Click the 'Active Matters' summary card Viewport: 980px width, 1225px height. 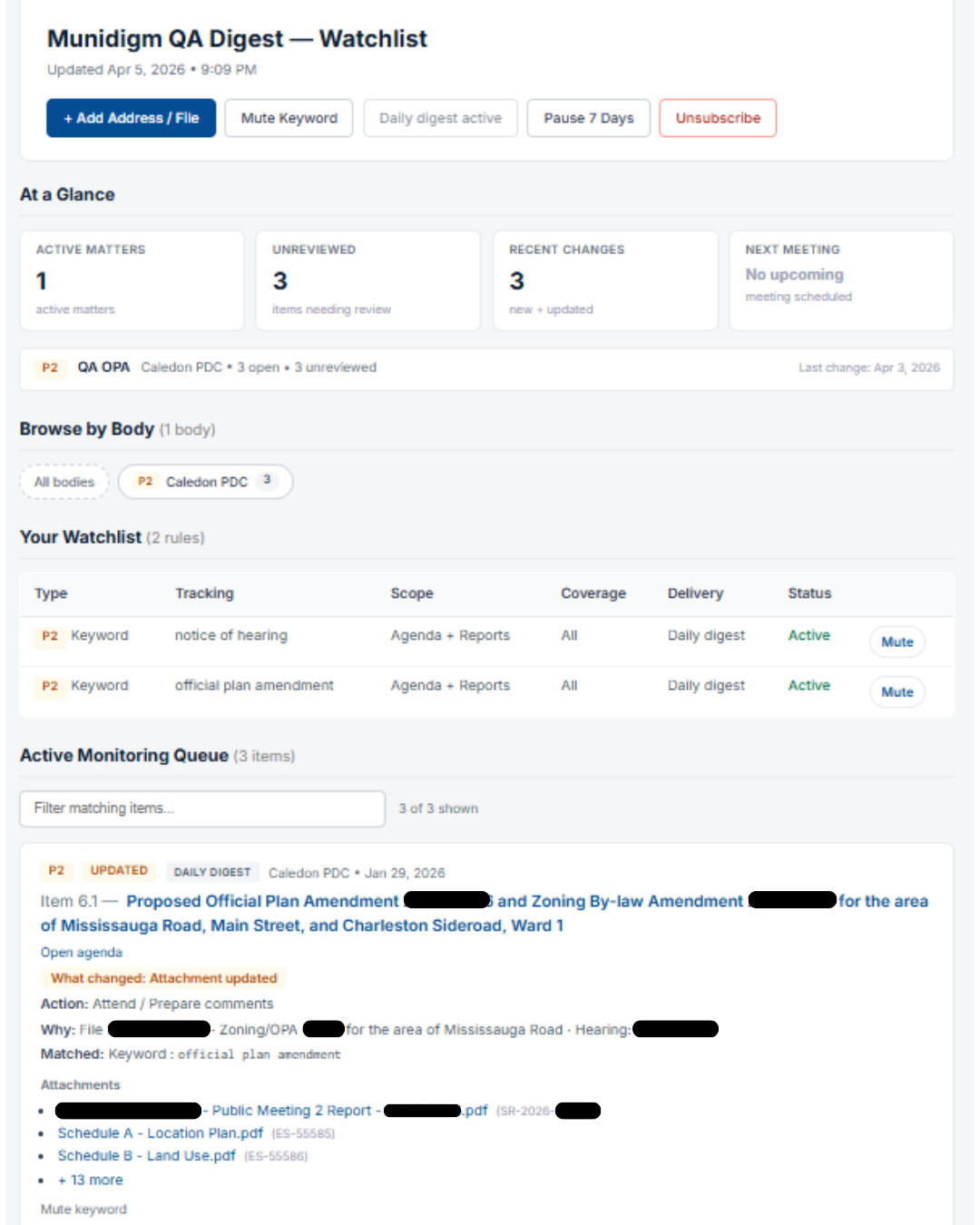(x=132, y=280)
